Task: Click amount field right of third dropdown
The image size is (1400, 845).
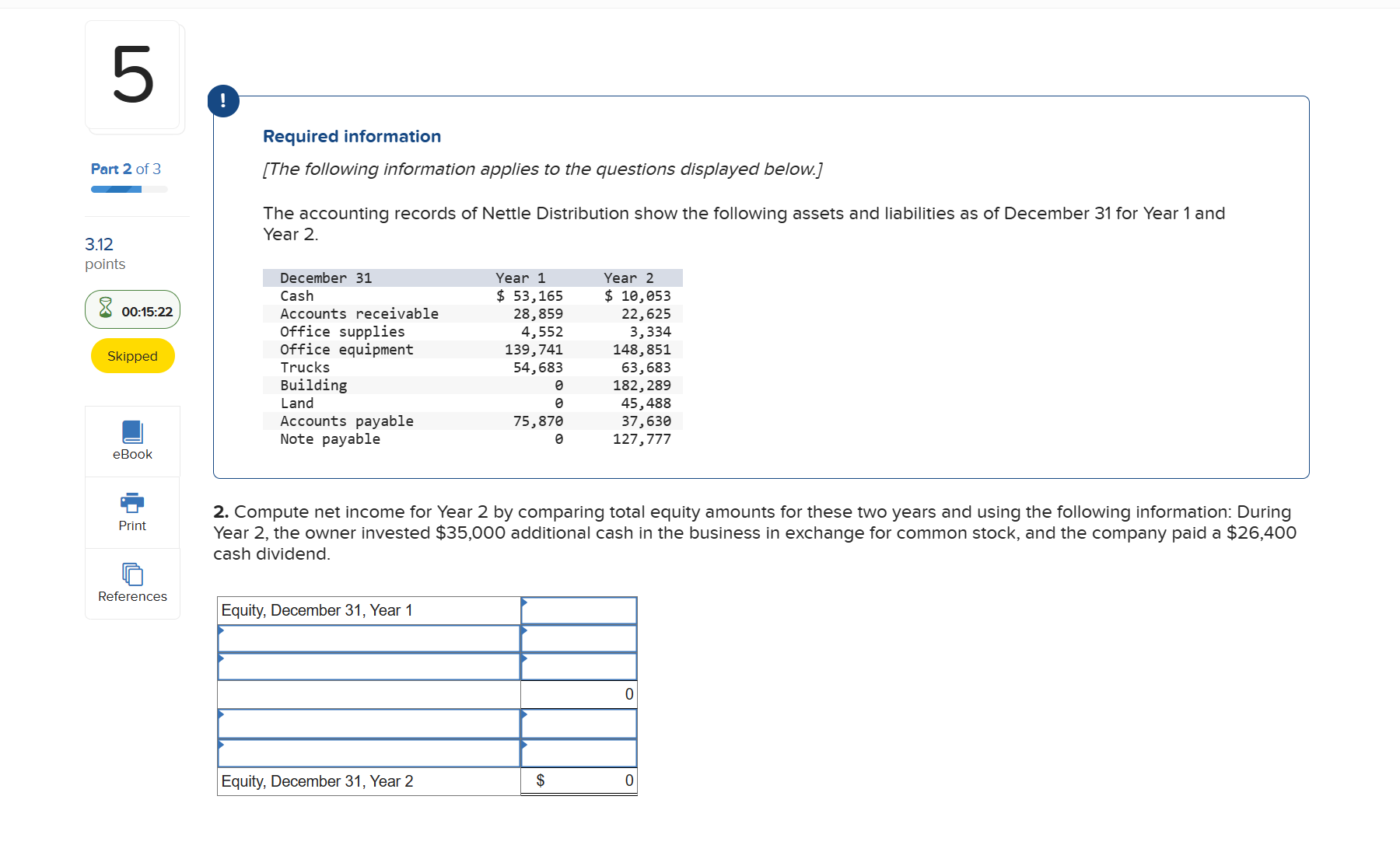Action: coord(579,724)
